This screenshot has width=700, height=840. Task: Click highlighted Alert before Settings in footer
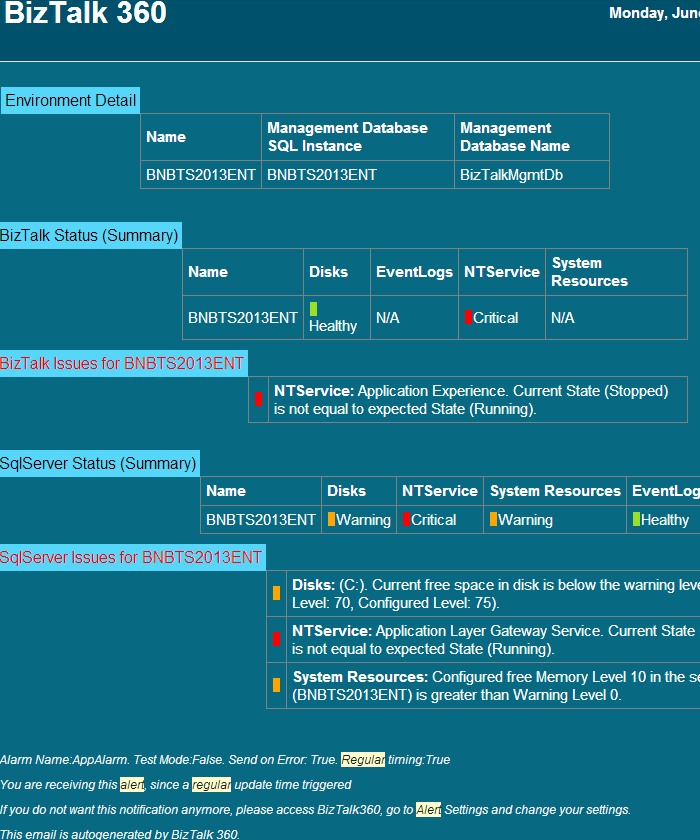click(x=428, y=810)
